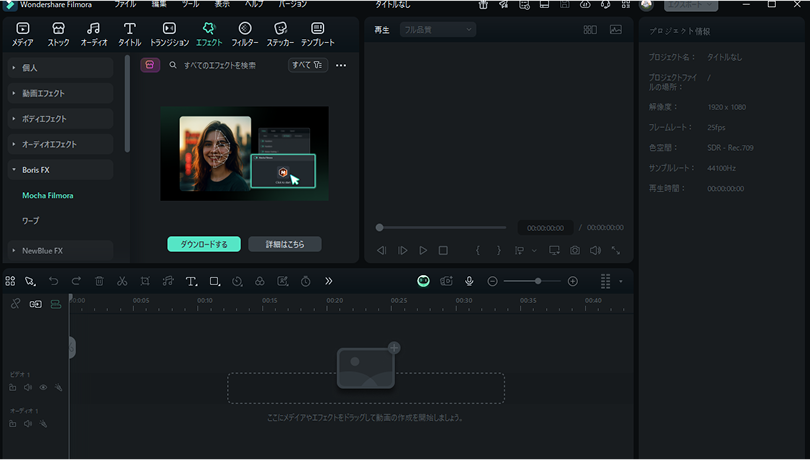
Task: Click the add marker icon in preview controls
Action: [520, 251]
